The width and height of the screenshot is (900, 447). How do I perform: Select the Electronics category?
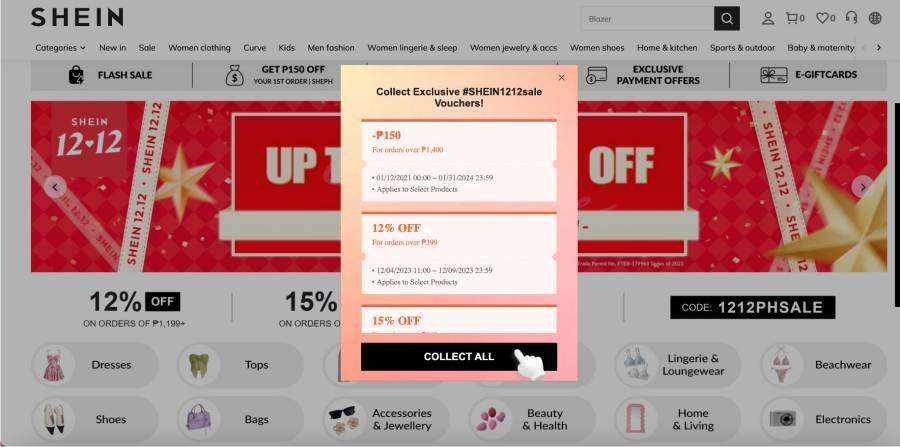click(824, 419)
